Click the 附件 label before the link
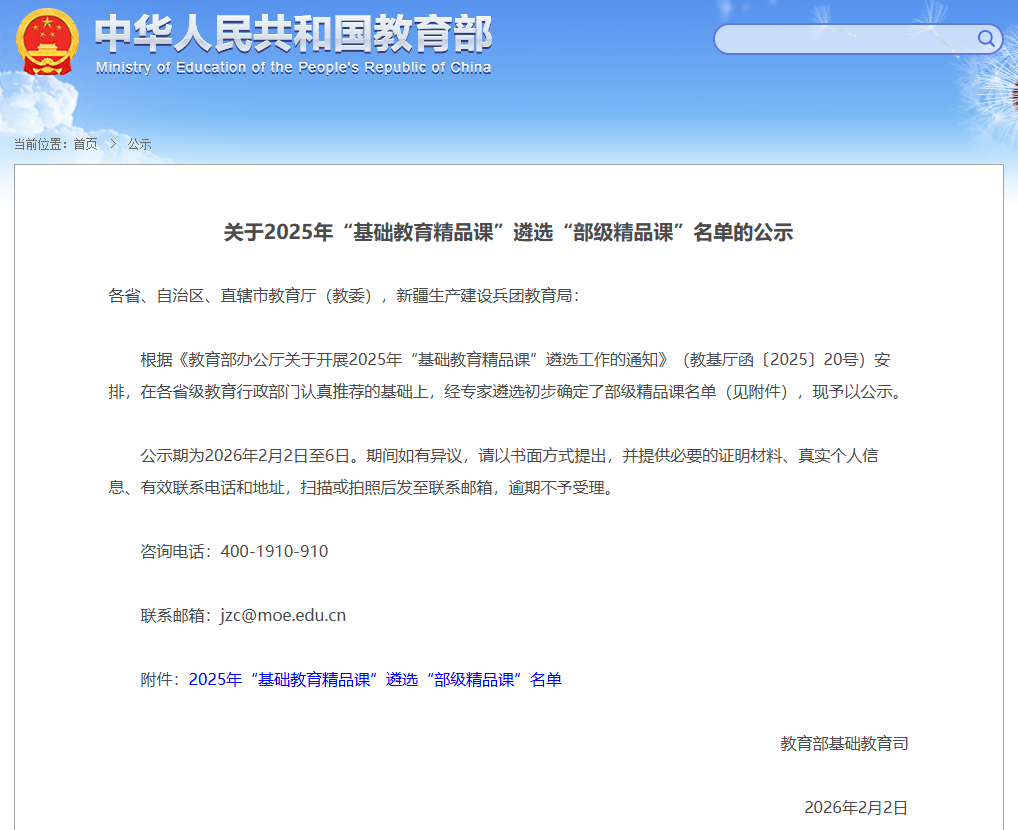 click(159, 680)
